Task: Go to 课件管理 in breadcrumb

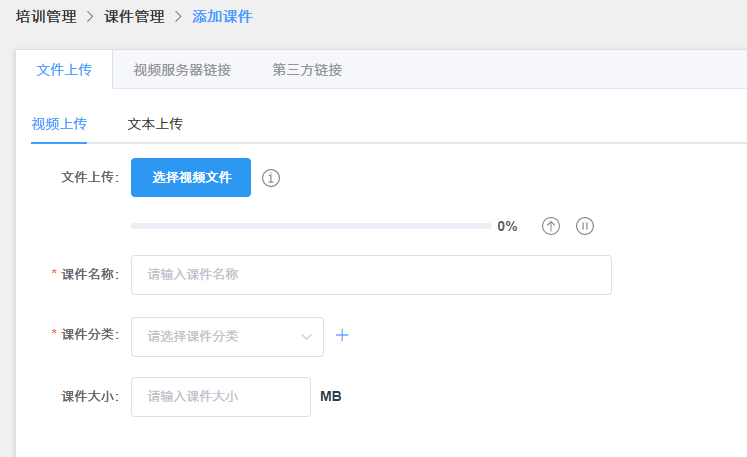Action: click(134, 17)
